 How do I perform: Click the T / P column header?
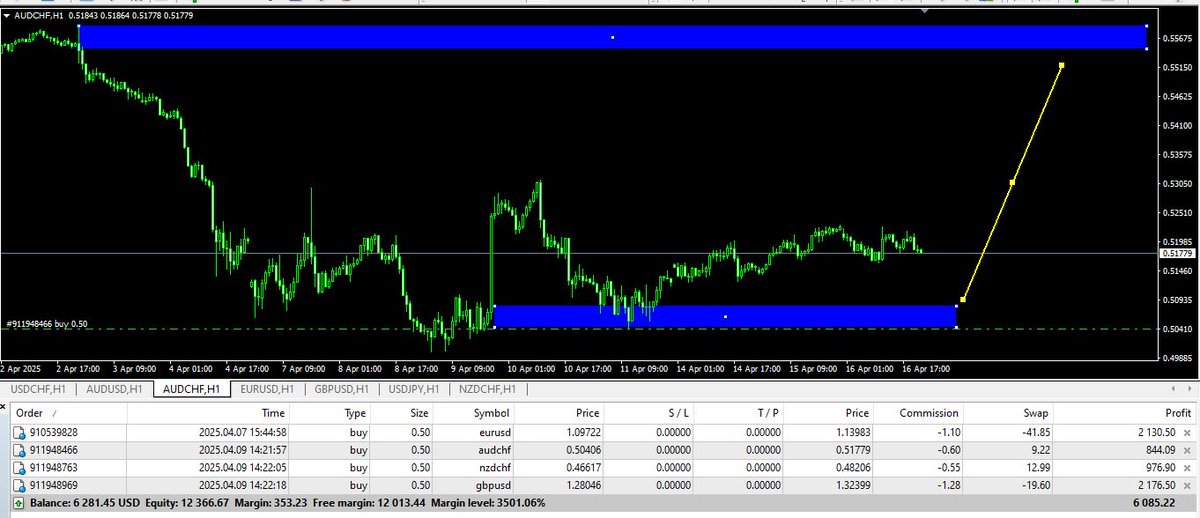740,412
